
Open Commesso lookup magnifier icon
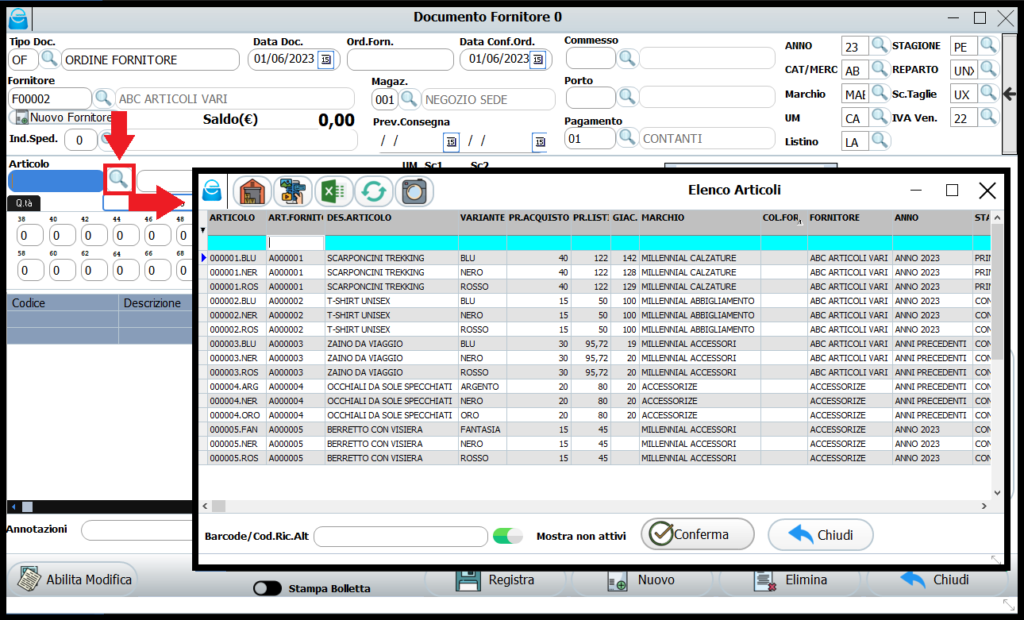tap(627, 58)
